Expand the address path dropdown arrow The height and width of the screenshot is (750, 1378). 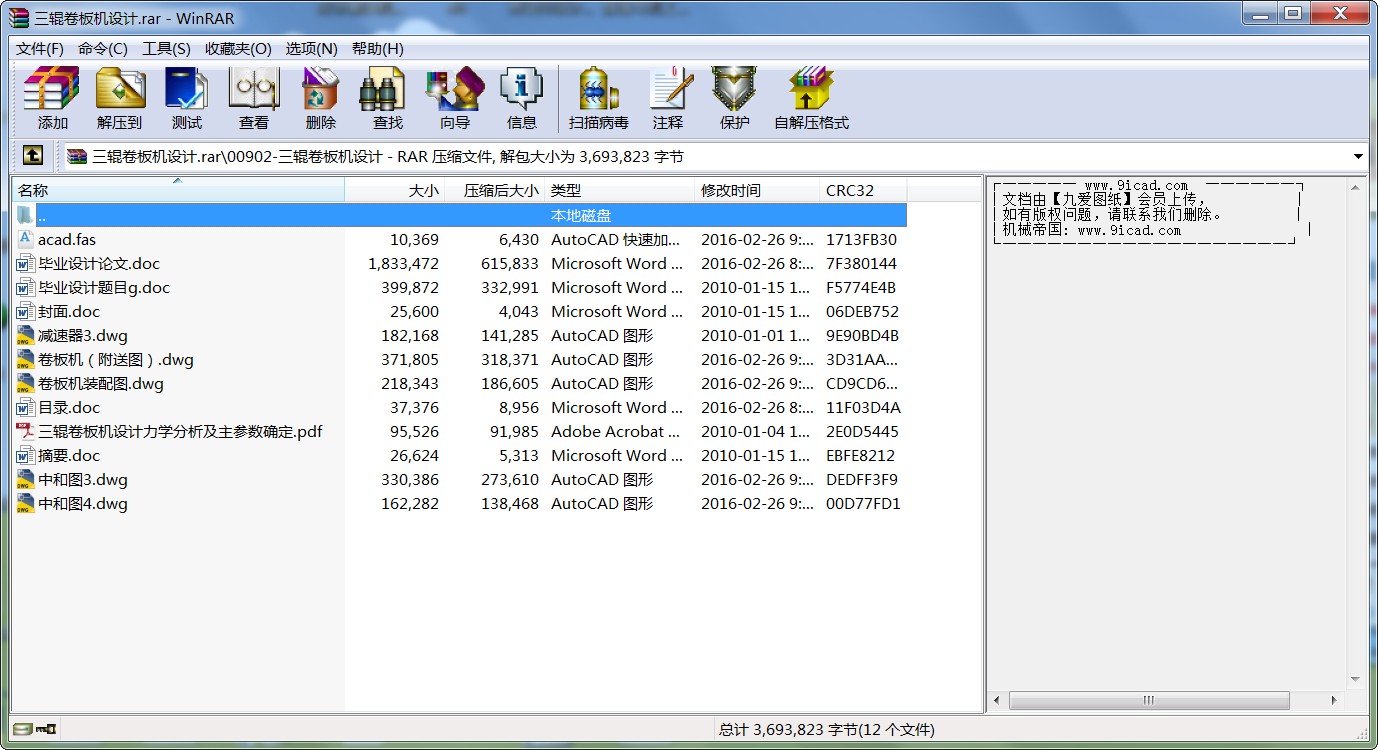click(1358, 157)
